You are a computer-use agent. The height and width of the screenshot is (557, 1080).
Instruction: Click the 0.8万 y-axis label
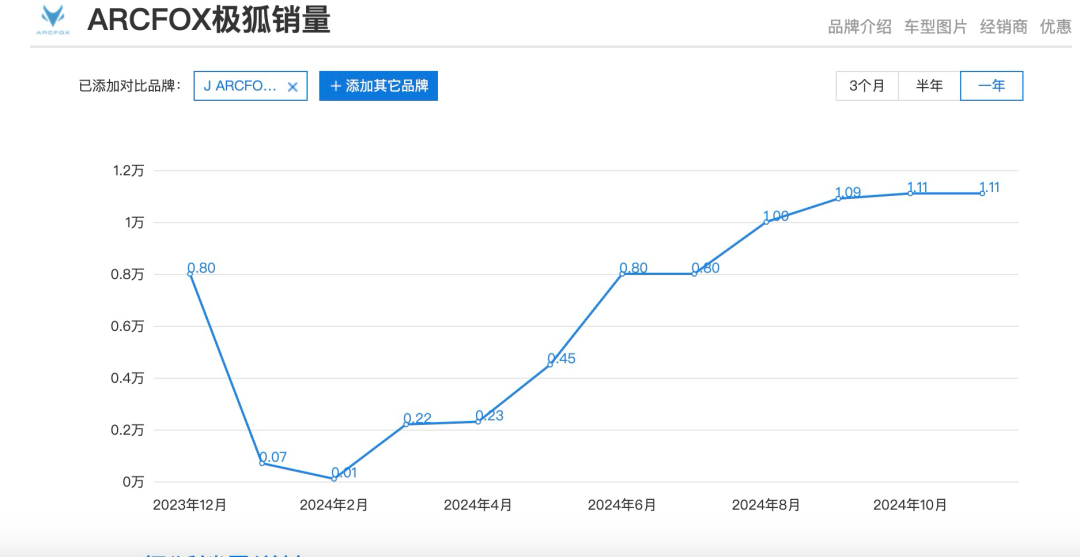(128, 274)
